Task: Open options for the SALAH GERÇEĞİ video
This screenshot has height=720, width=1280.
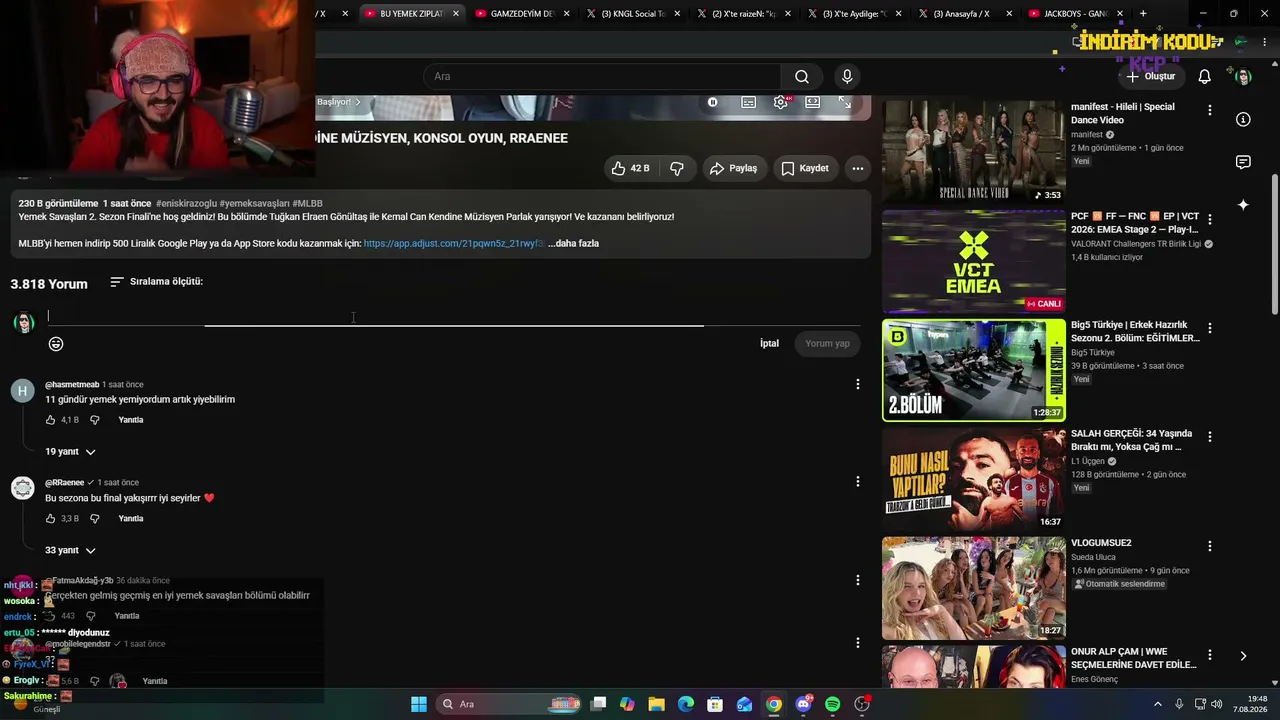Action: pos(1210,437)
